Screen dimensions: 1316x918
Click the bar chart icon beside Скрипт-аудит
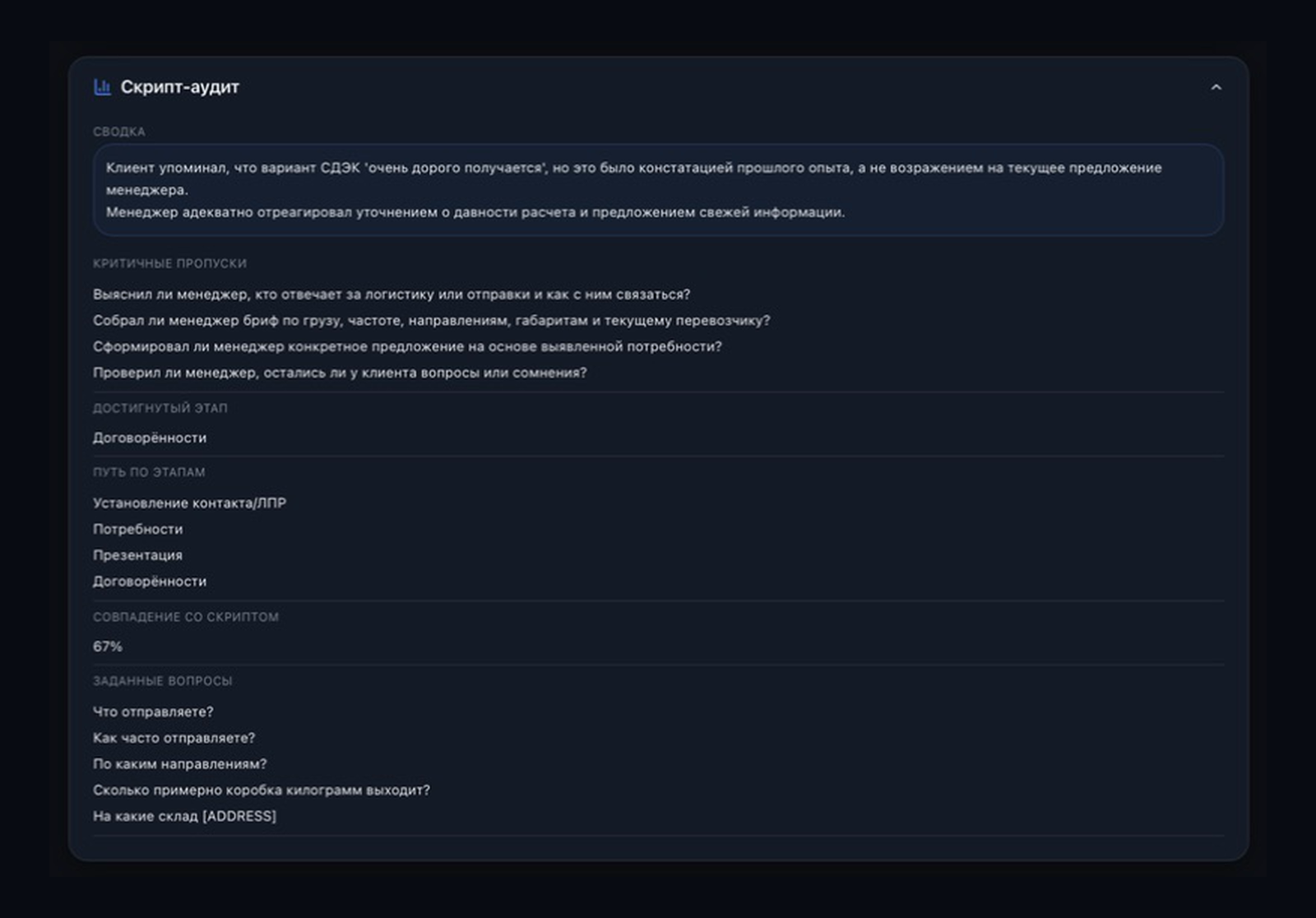[102, 87]
